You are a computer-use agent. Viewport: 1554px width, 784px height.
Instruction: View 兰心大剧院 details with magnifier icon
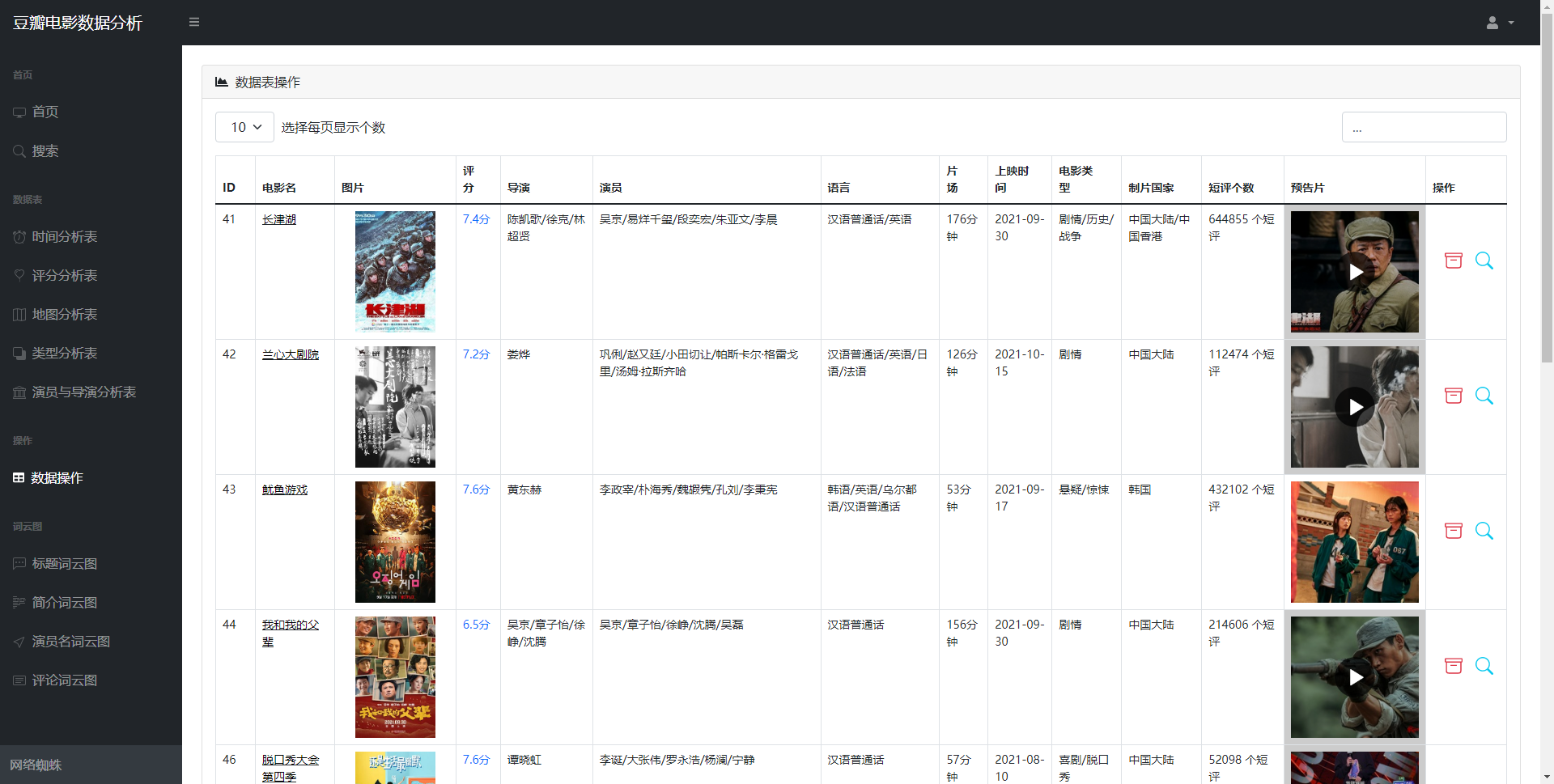coord(1484,396)
